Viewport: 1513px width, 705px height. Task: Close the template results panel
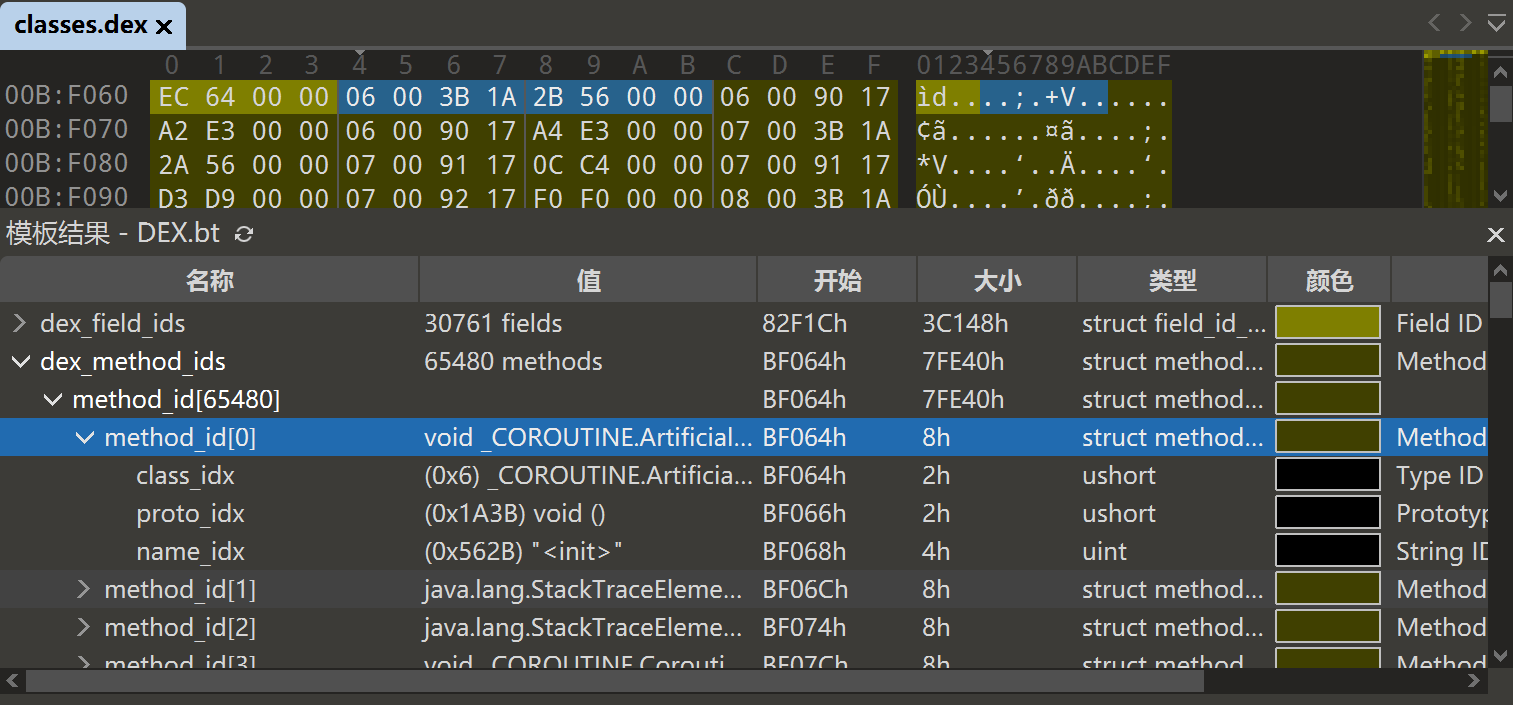(1495, 235)
